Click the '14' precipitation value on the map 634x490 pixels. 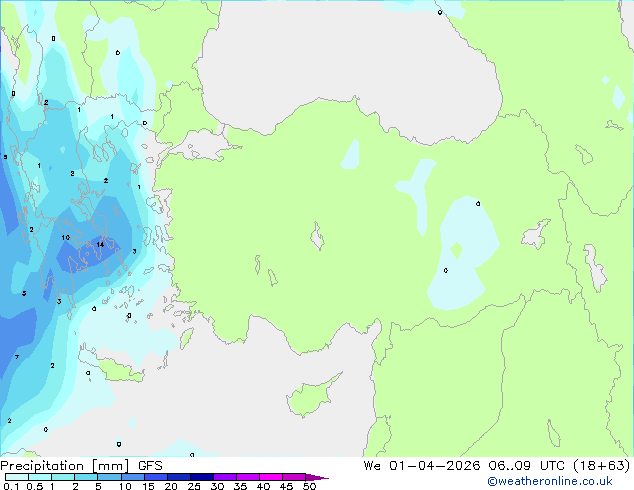[x=100, y=244]
